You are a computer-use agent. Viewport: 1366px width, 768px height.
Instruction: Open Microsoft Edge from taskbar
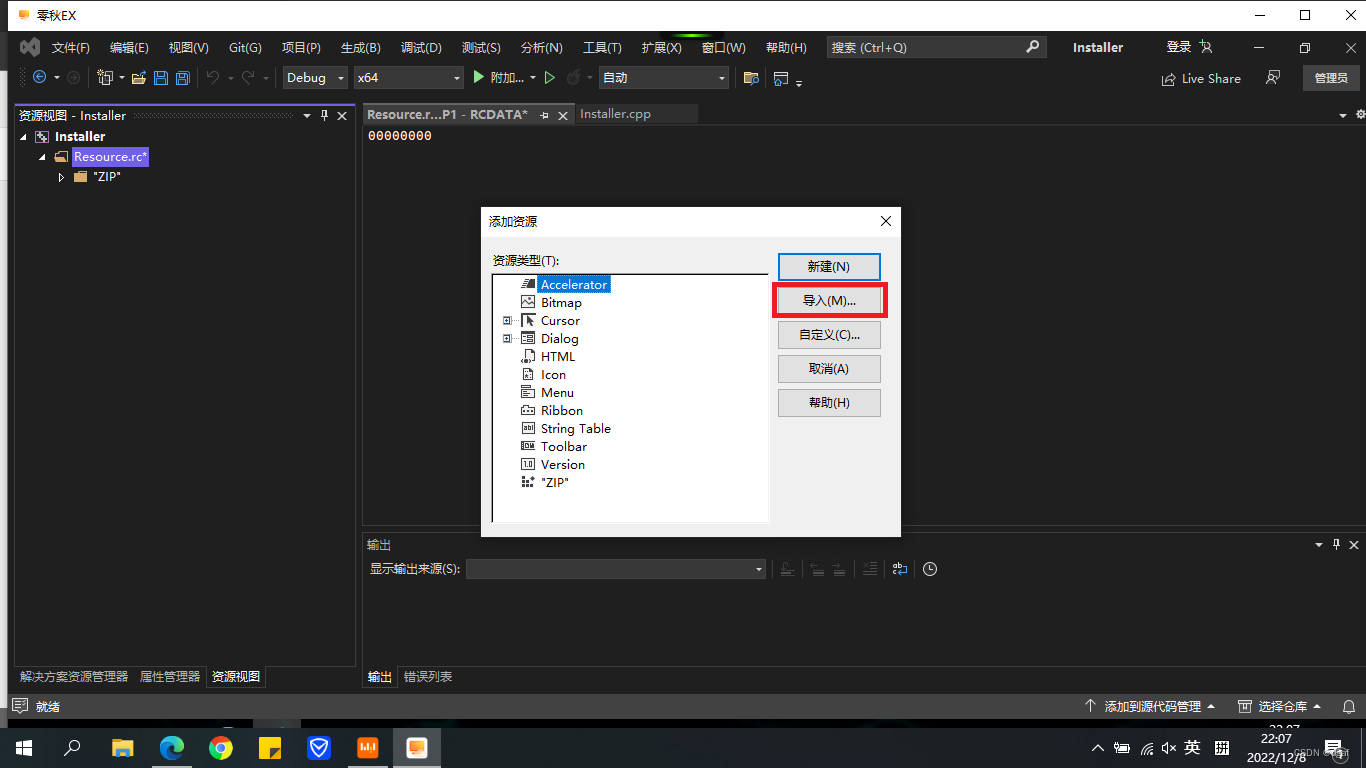[172, 748]
